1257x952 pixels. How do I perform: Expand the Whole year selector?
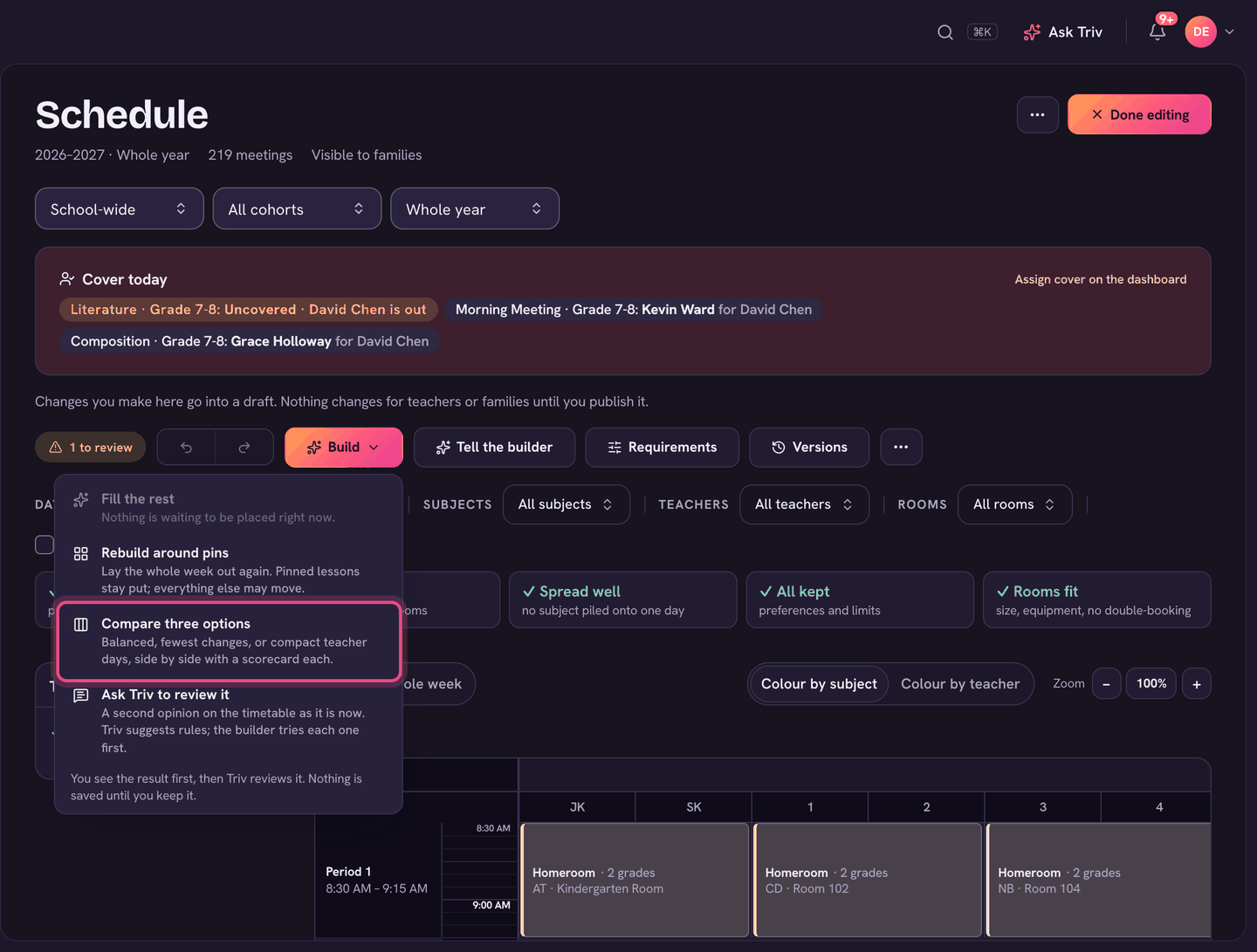[x=475, y=209]
